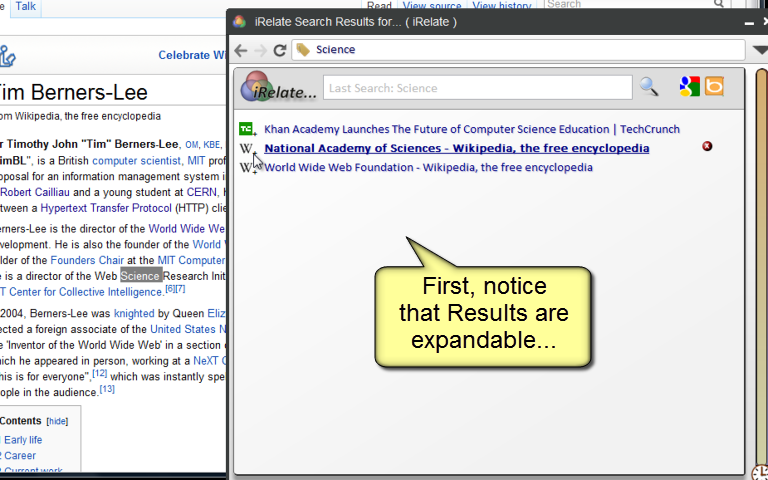Click View source tab on Wikipedia
The height and width of the screenshot is (480, 768).
432,6
